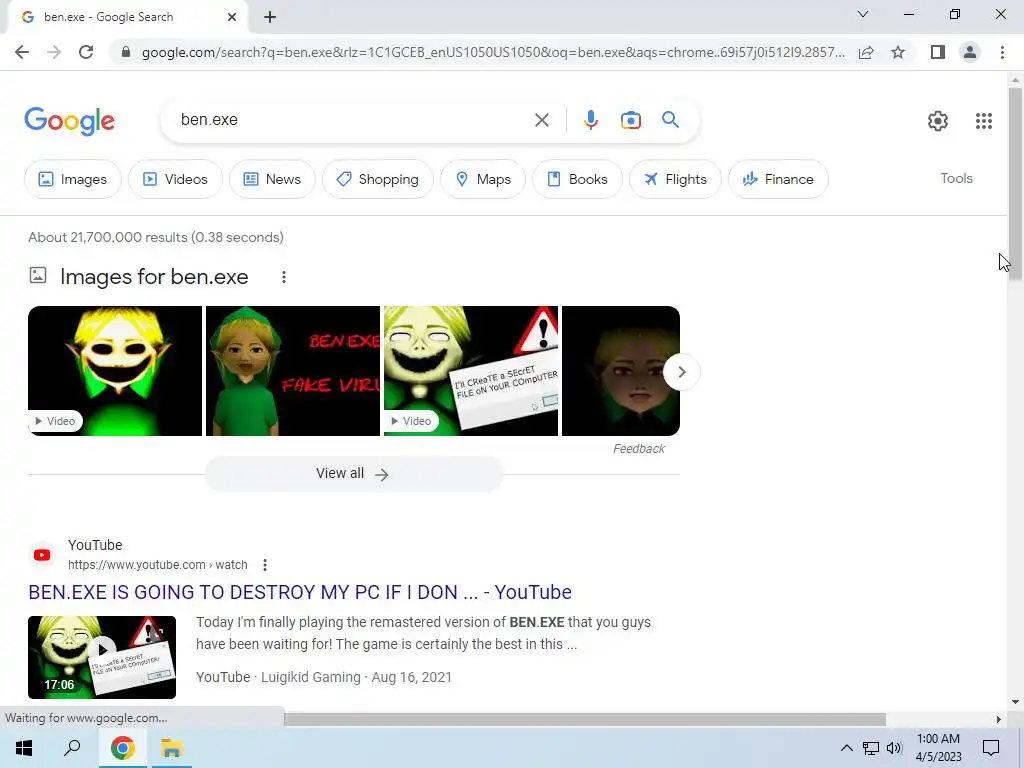Open Chrome three-dot menu

point(1002,52)
